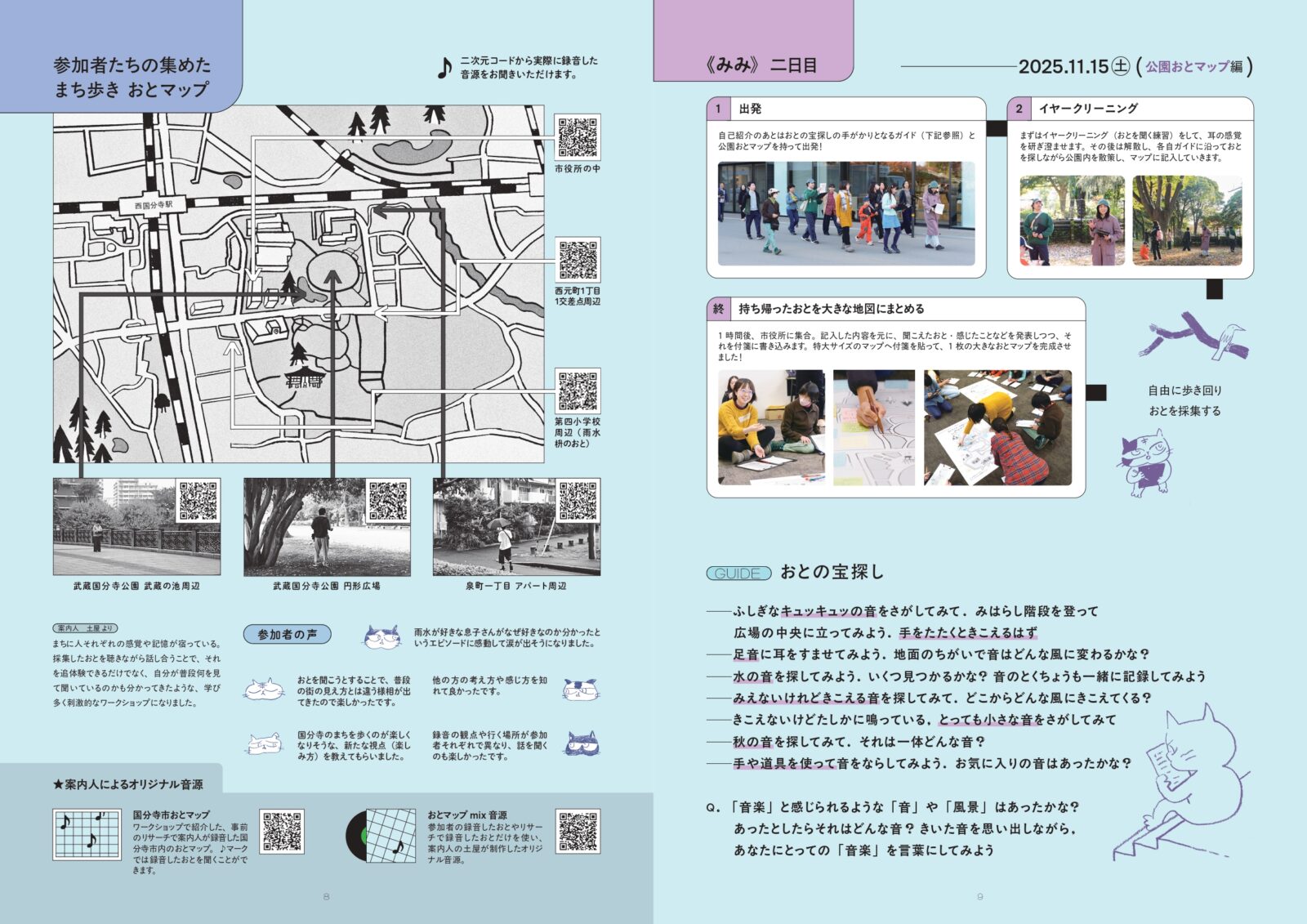Open the QR code beside おとマップ mix 音源
This screenshot has height=924, width=1307.
point(578,832)
